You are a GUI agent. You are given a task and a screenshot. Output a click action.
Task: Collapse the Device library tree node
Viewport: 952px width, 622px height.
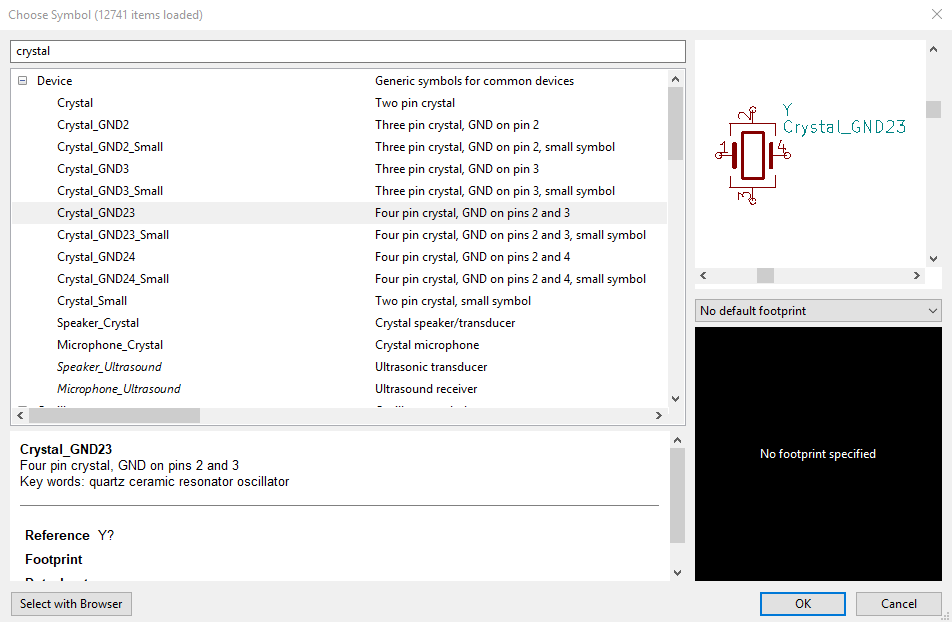click(22, 81)
